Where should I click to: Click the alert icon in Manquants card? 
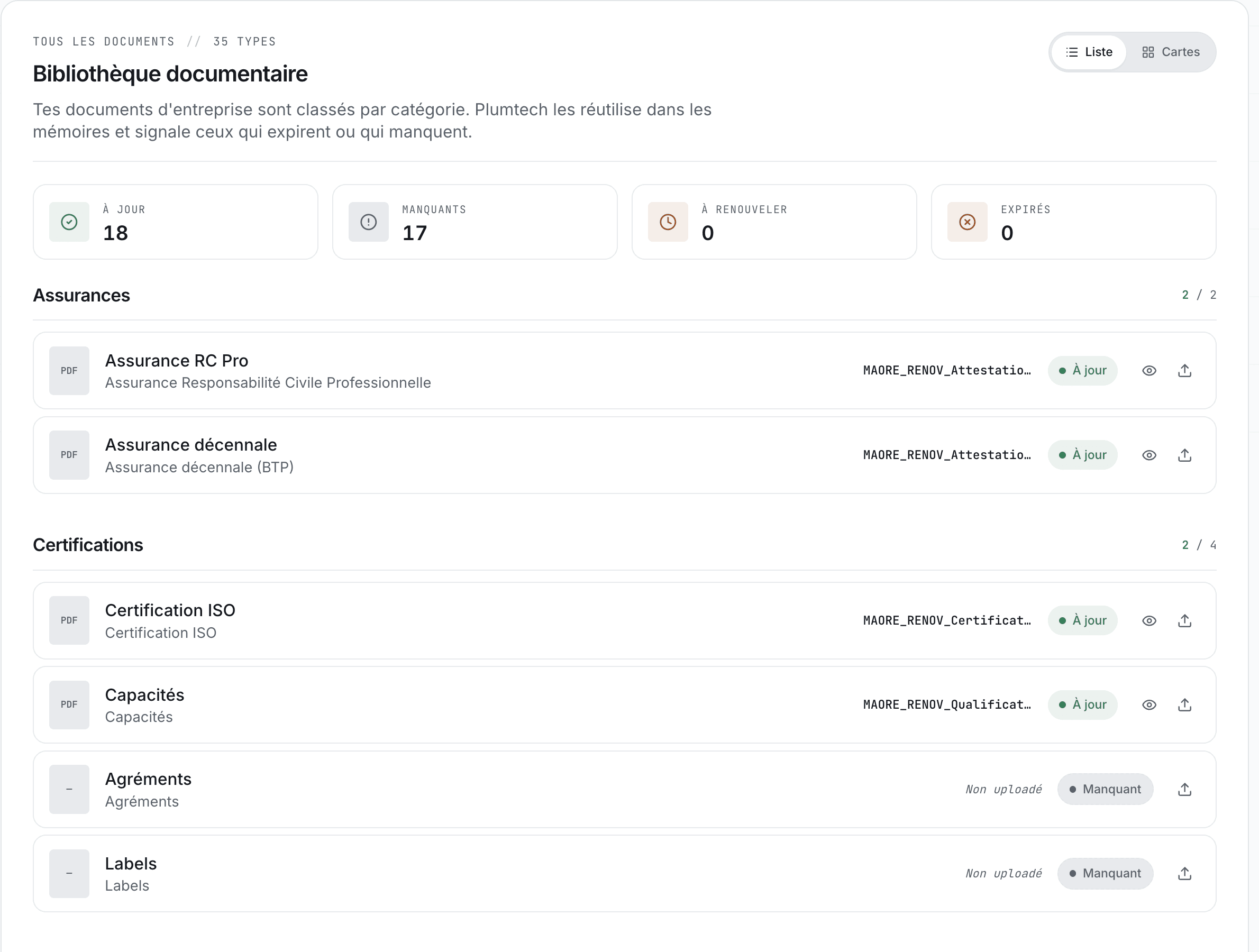pos(368,222)
